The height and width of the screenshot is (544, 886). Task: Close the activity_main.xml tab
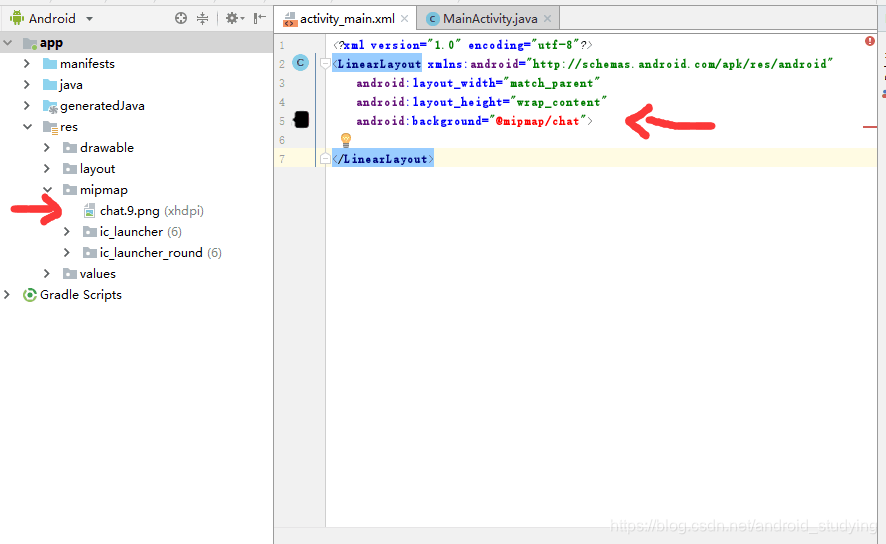click(x=405, y=19)
